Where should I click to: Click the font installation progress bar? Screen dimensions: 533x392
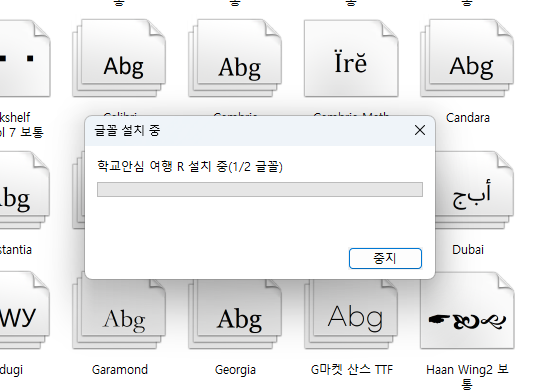pos(260,189)
